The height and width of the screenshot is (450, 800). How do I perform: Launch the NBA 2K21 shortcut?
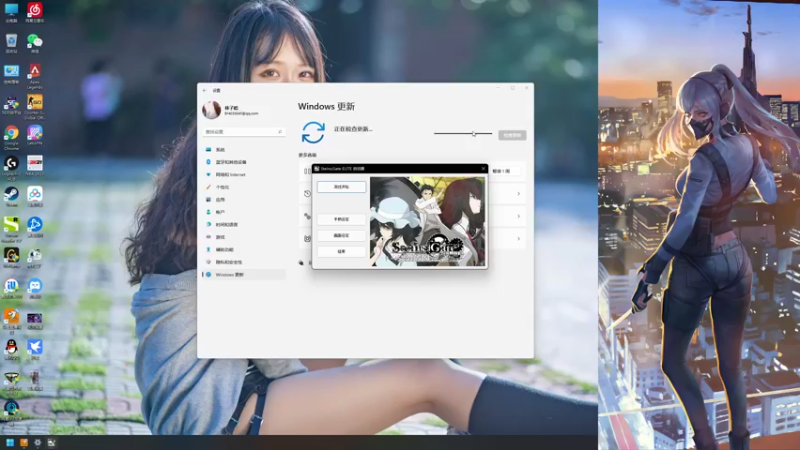[x=35, y=166]
